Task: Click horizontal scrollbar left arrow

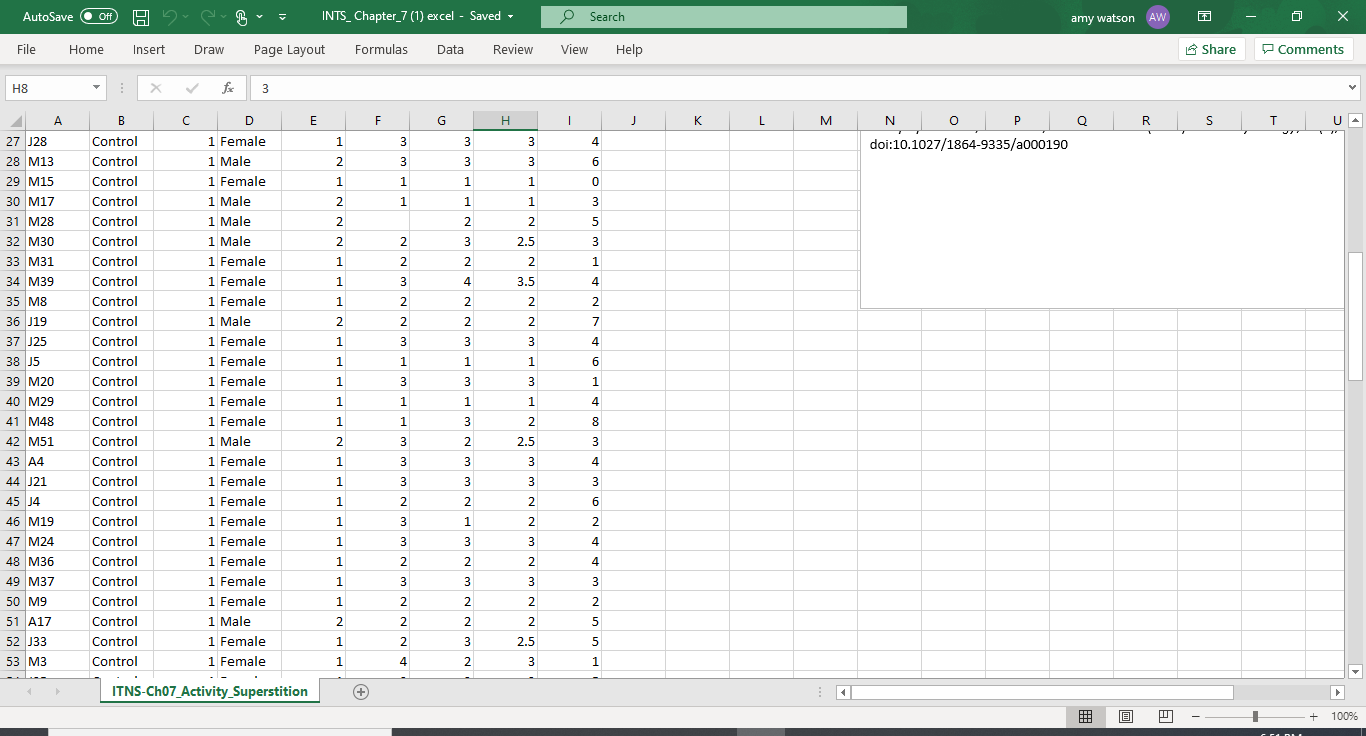Action: click(x=843, y=692)
